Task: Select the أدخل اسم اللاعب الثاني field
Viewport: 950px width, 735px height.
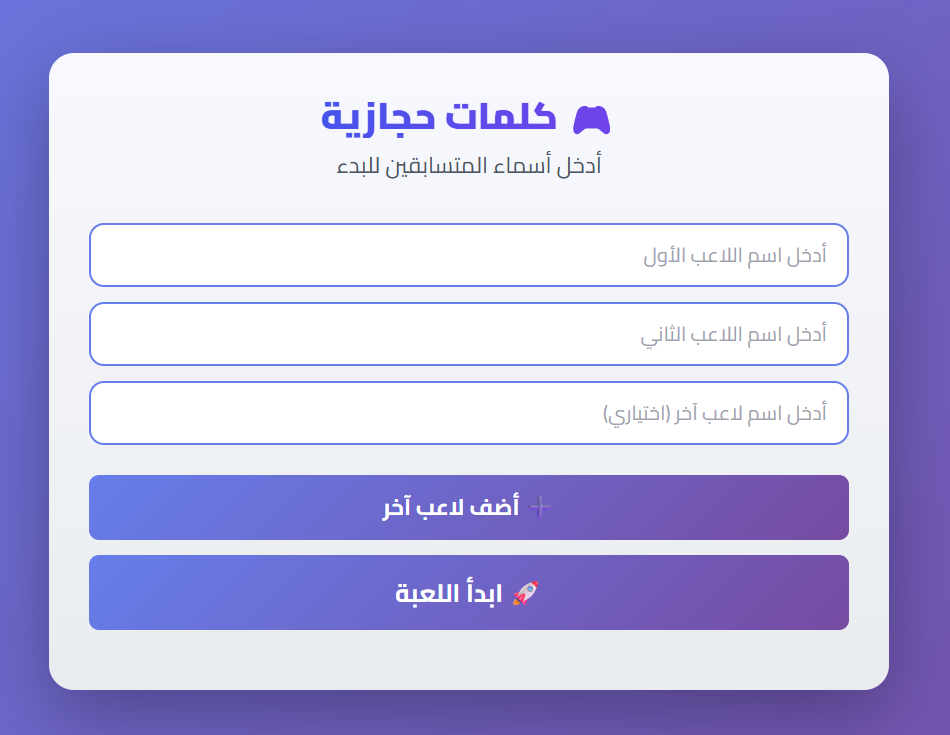Action: tap(470, 334)
